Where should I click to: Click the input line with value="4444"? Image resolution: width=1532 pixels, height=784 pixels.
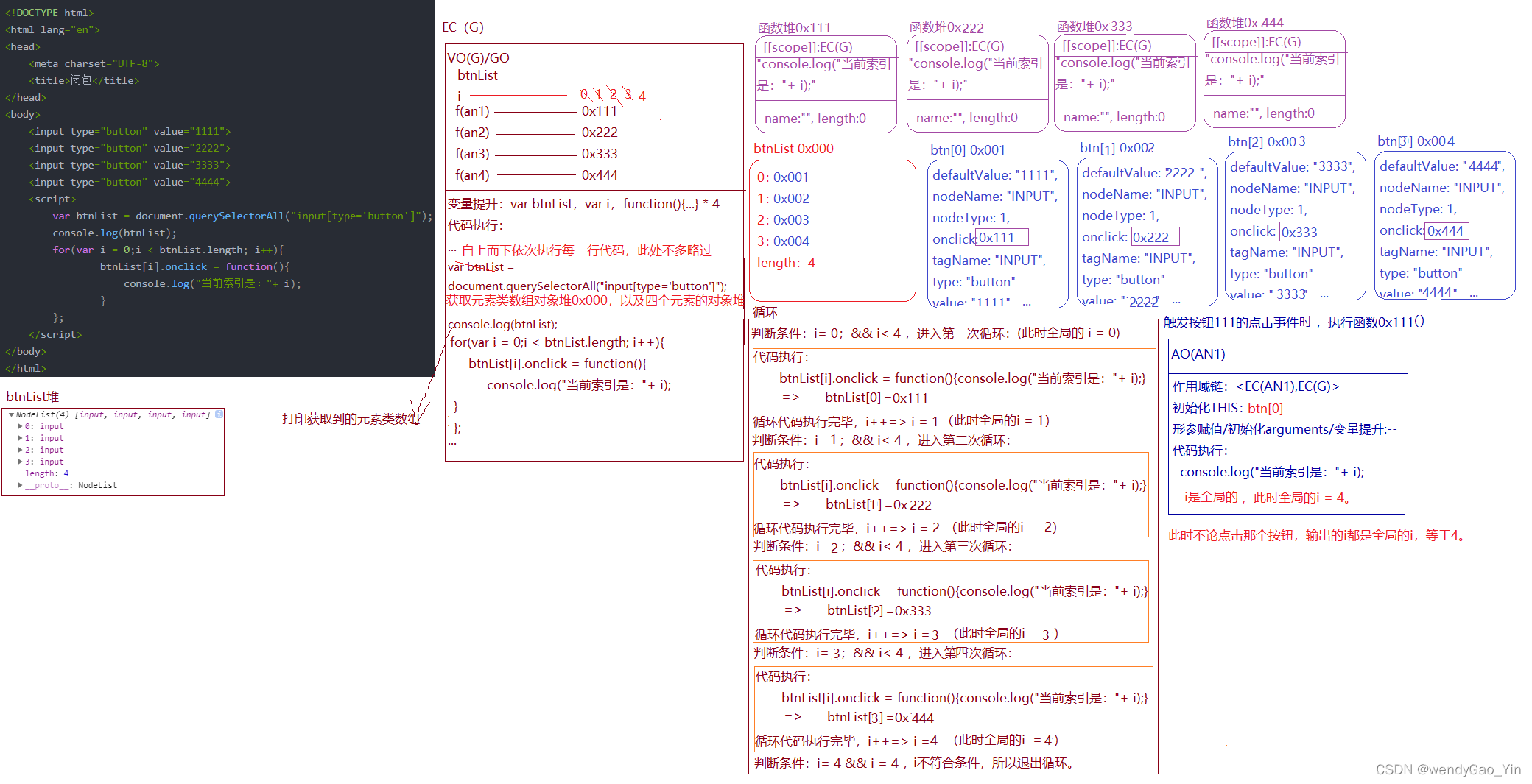tap(130, 182)
